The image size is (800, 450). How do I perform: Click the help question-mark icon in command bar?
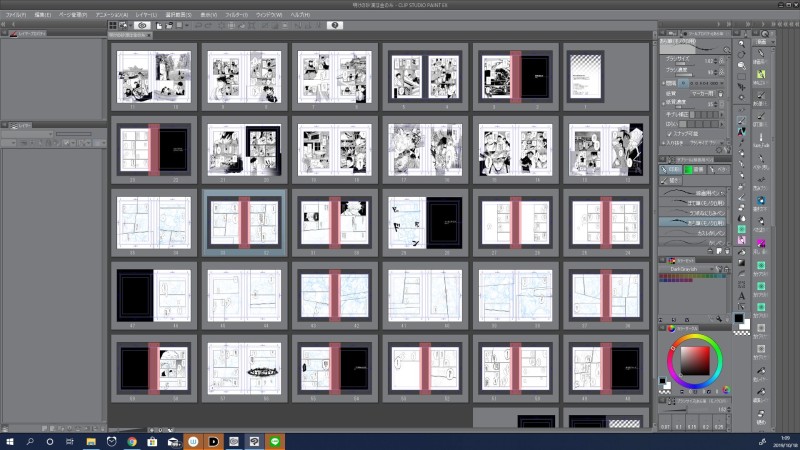(x=335, y=25)
